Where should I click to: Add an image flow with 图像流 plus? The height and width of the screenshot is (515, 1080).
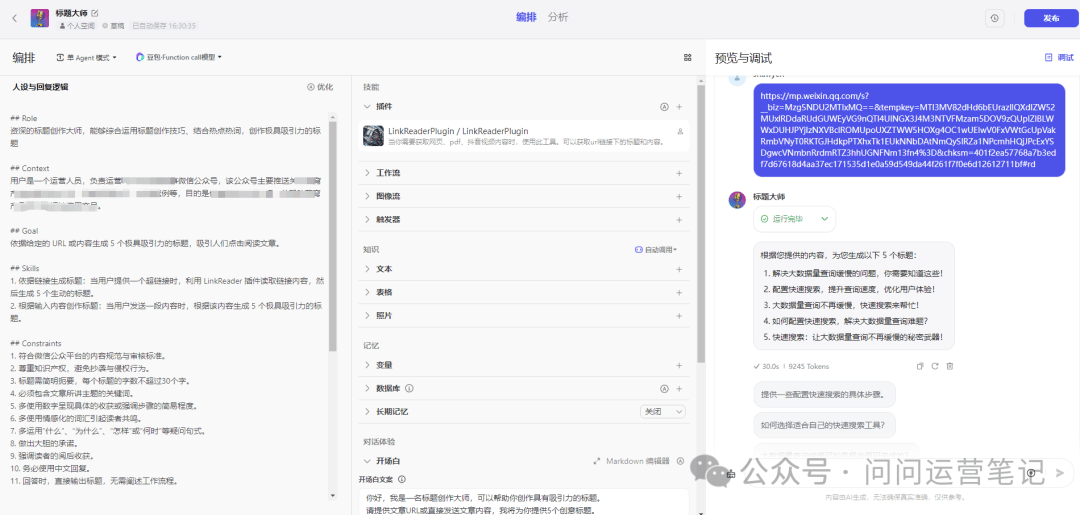point(679,196)
